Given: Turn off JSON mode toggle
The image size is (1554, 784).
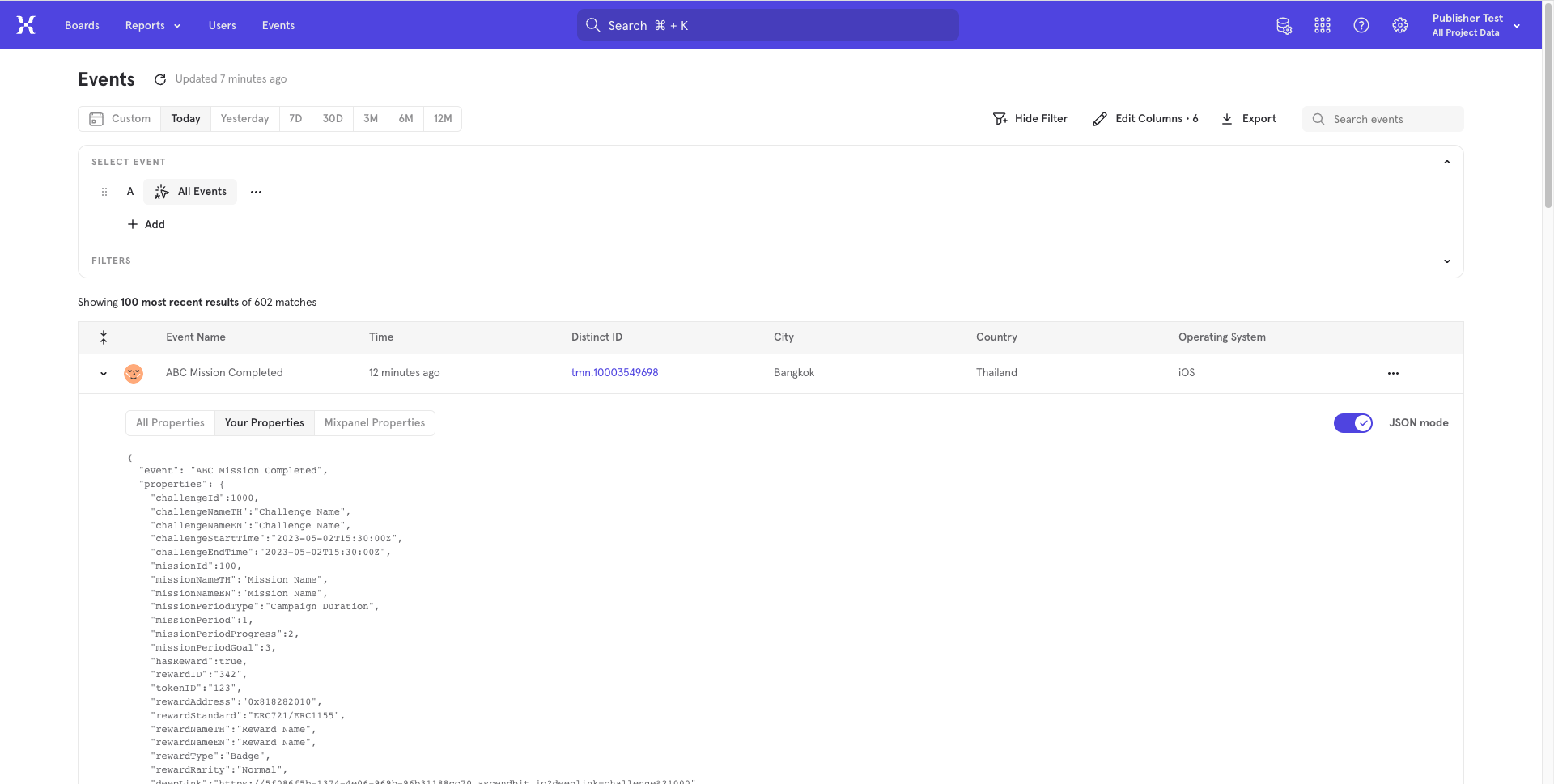Looking at the screenshot, I should [1352, 423].
